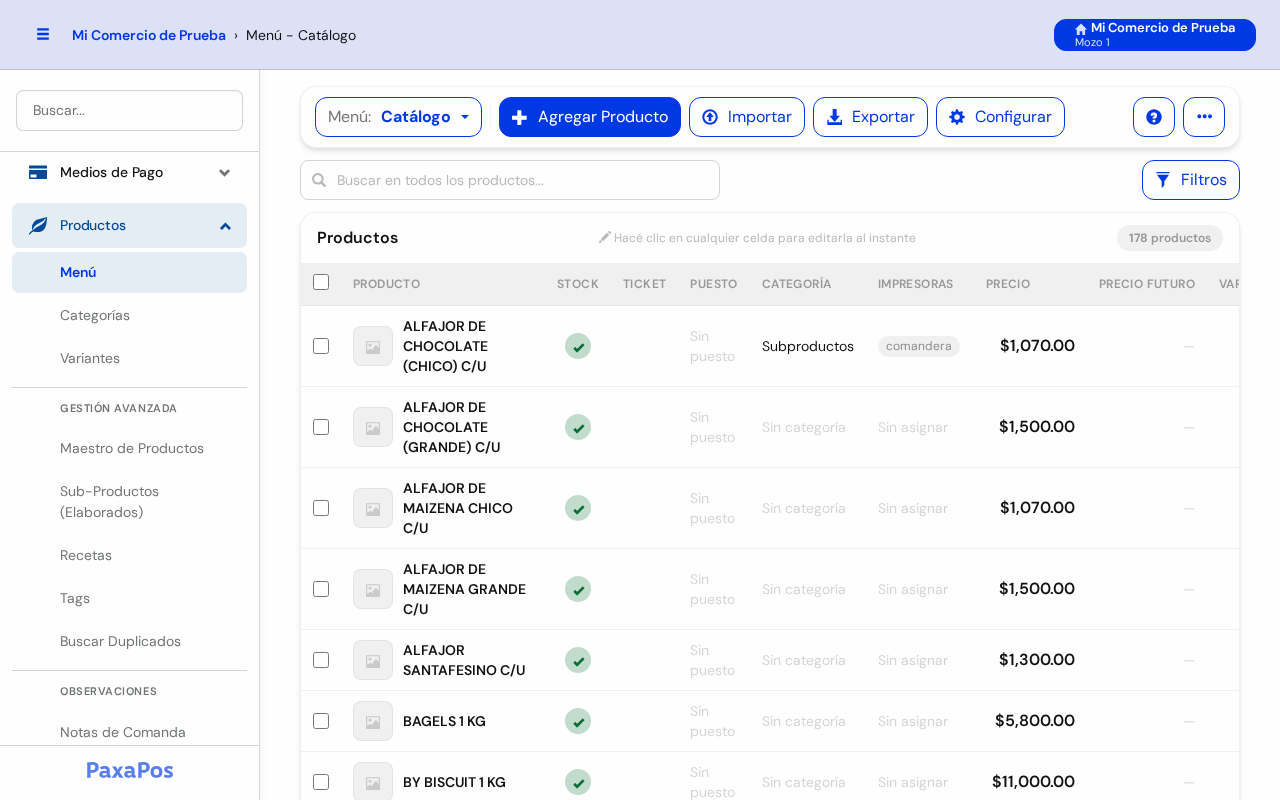Go to Categorías in the sidebar
Screen dimensions: 1280x800
[x=95, y=315]
